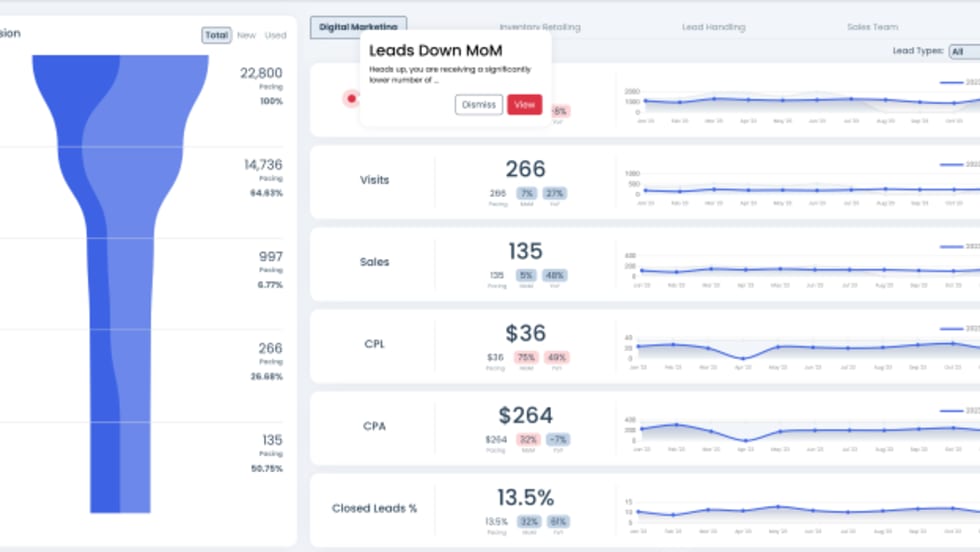Switch funnel view to New
The image size is (980, 552).
[246, 35]
